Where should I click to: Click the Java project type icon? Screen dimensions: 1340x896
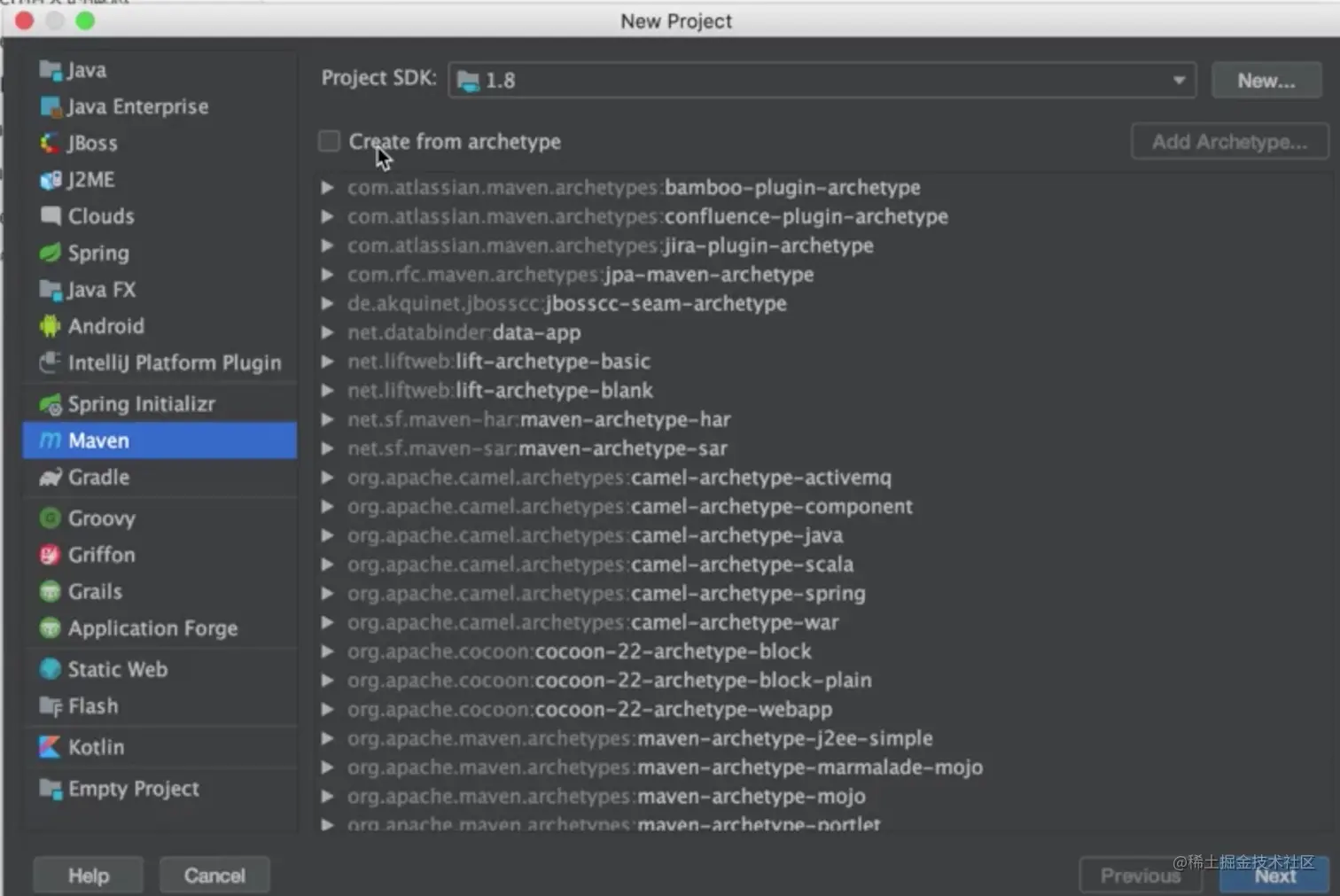pos(51,70)
